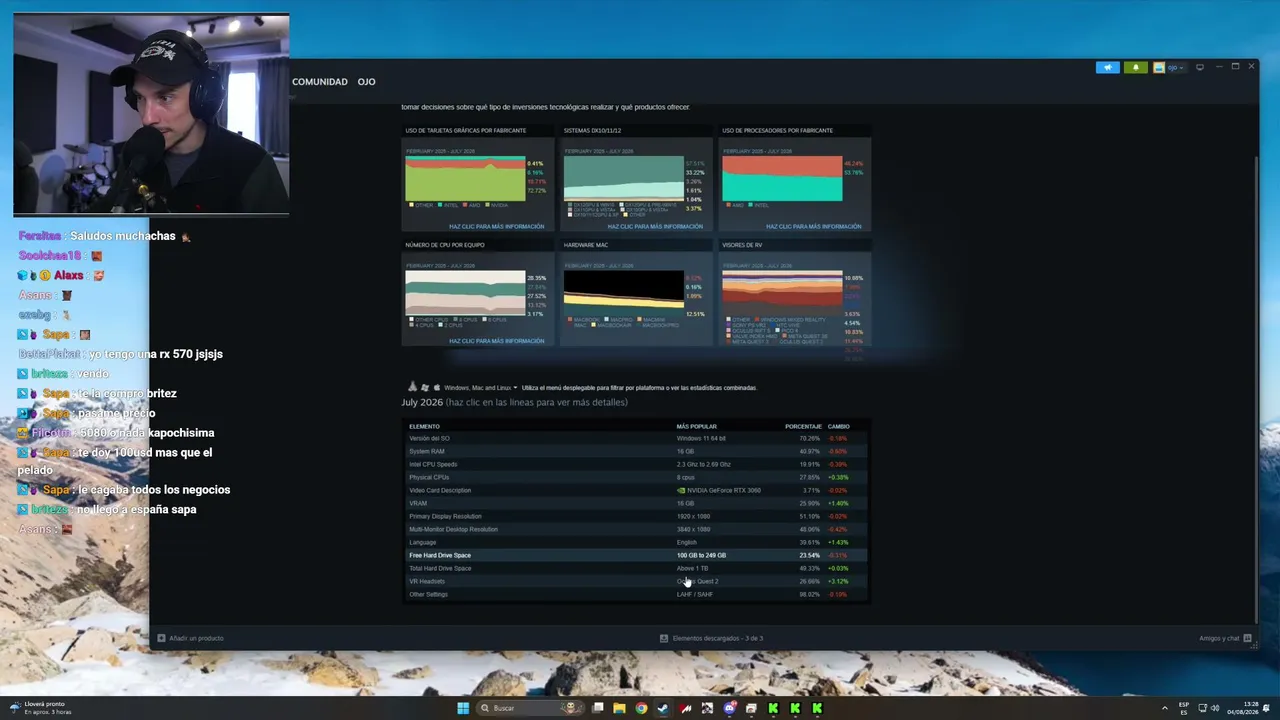This screenshot has height=720, width=1280.
Task: Click the LAHF / SAHF value
Action: (x=694, y=594)
